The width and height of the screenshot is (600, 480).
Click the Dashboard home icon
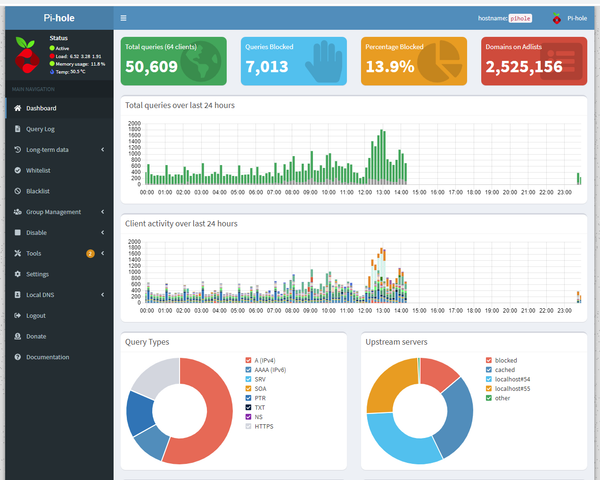[x=18, y=108]
